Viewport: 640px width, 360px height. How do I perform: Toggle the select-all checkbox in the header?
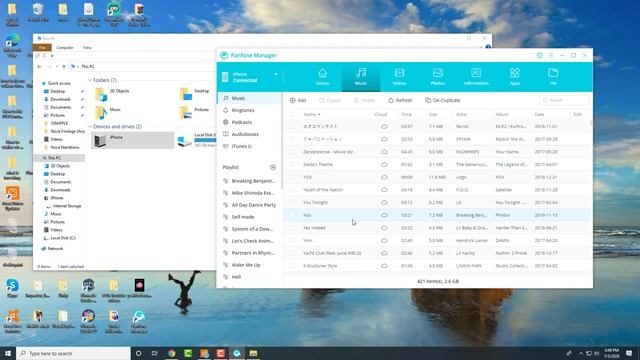[x=292, y=115]
